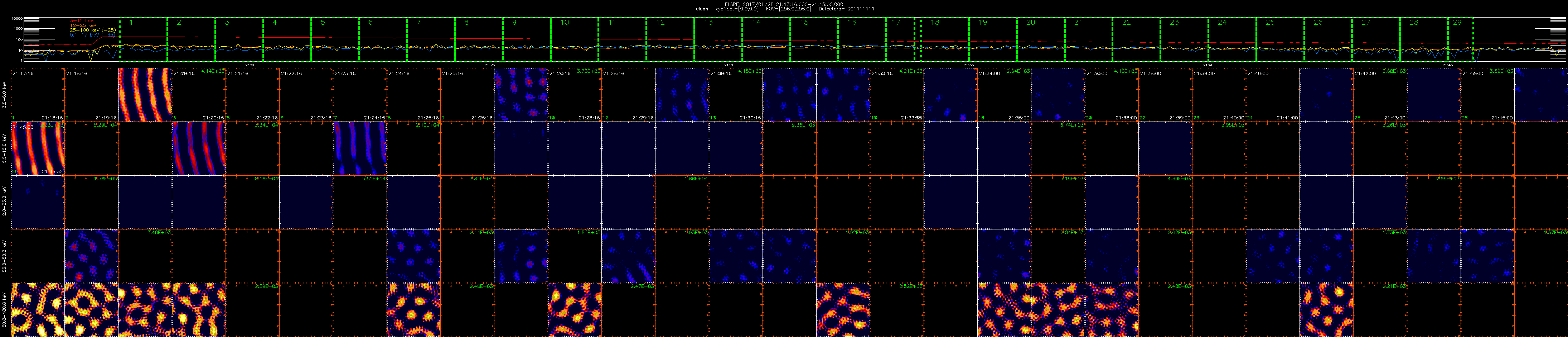Click the FLARE 2017/01/28 title text

pos(783,4)
